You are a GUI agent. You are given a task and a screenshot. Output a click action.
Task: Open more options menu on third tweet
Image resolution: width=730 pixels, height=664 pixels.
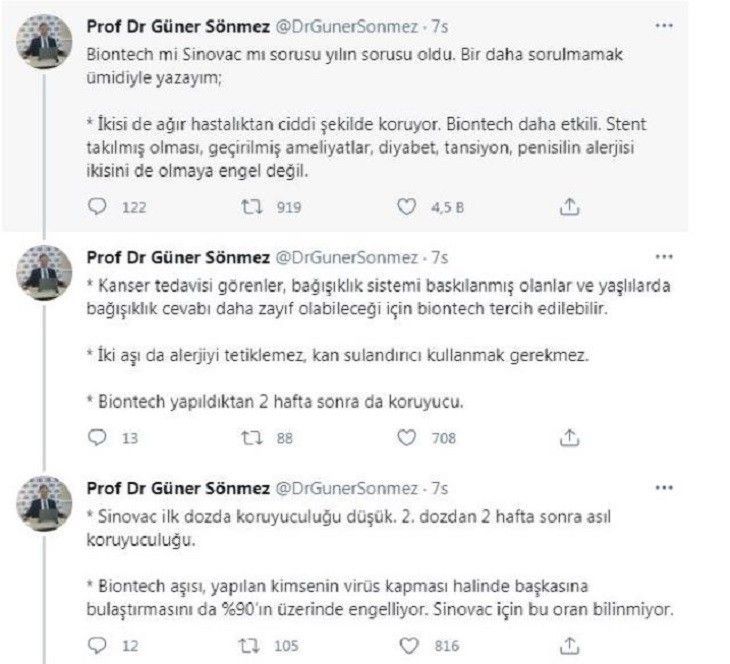pos(663,487)
